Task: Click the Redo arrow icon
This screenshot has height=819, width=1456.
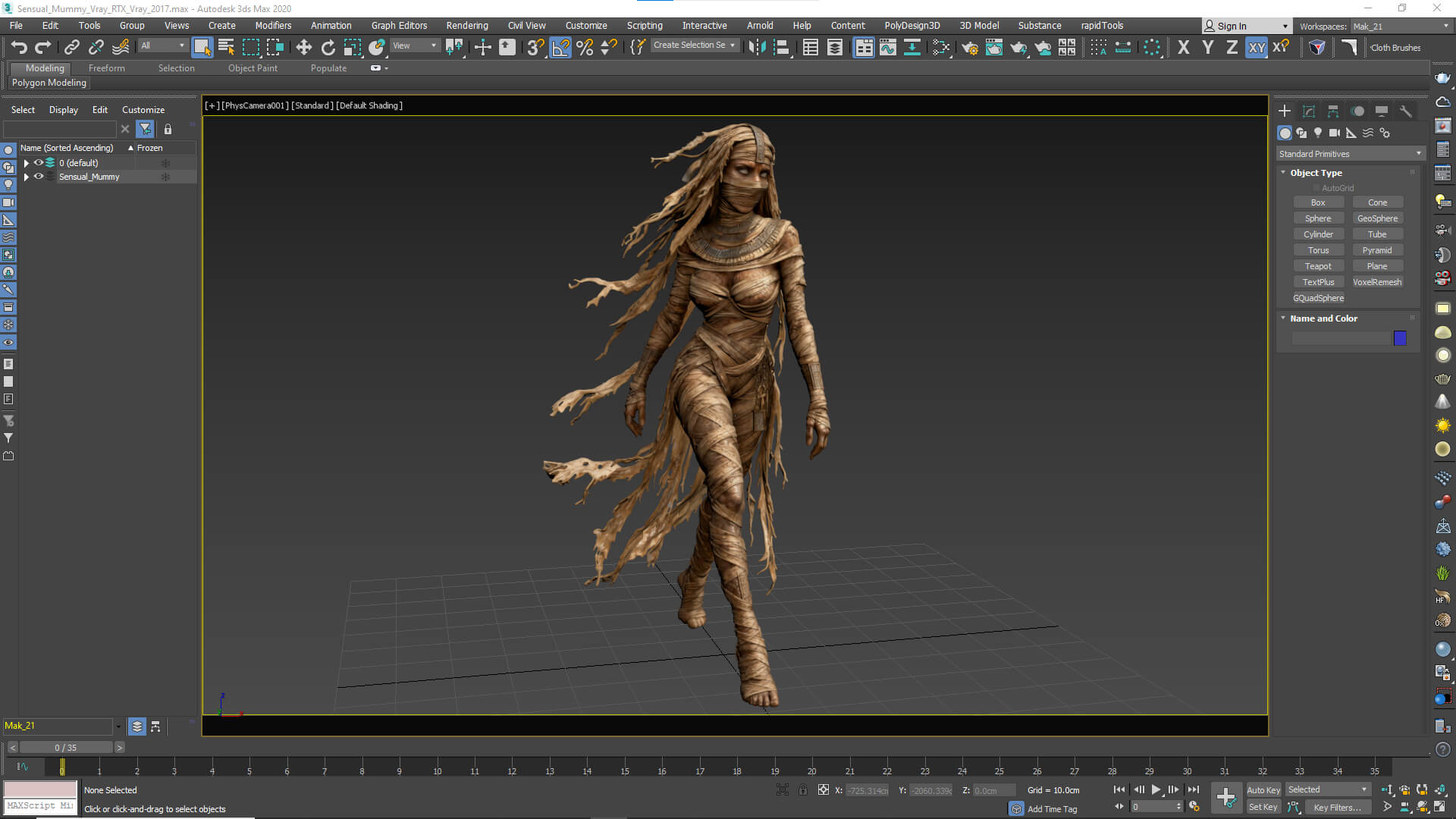Action: click(x=43, y=47)
